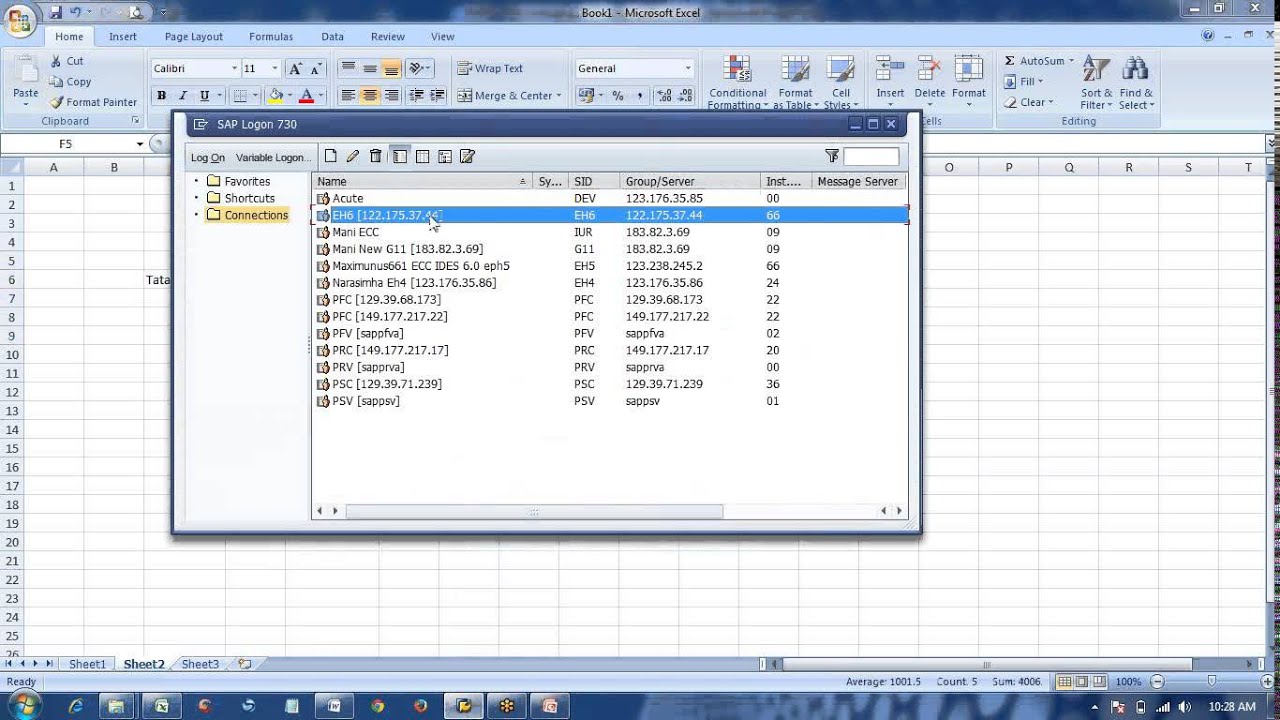Click the Paste icon in Excel ribbon
Viewport: 1280px width, 720px height.
click(25, 70)
